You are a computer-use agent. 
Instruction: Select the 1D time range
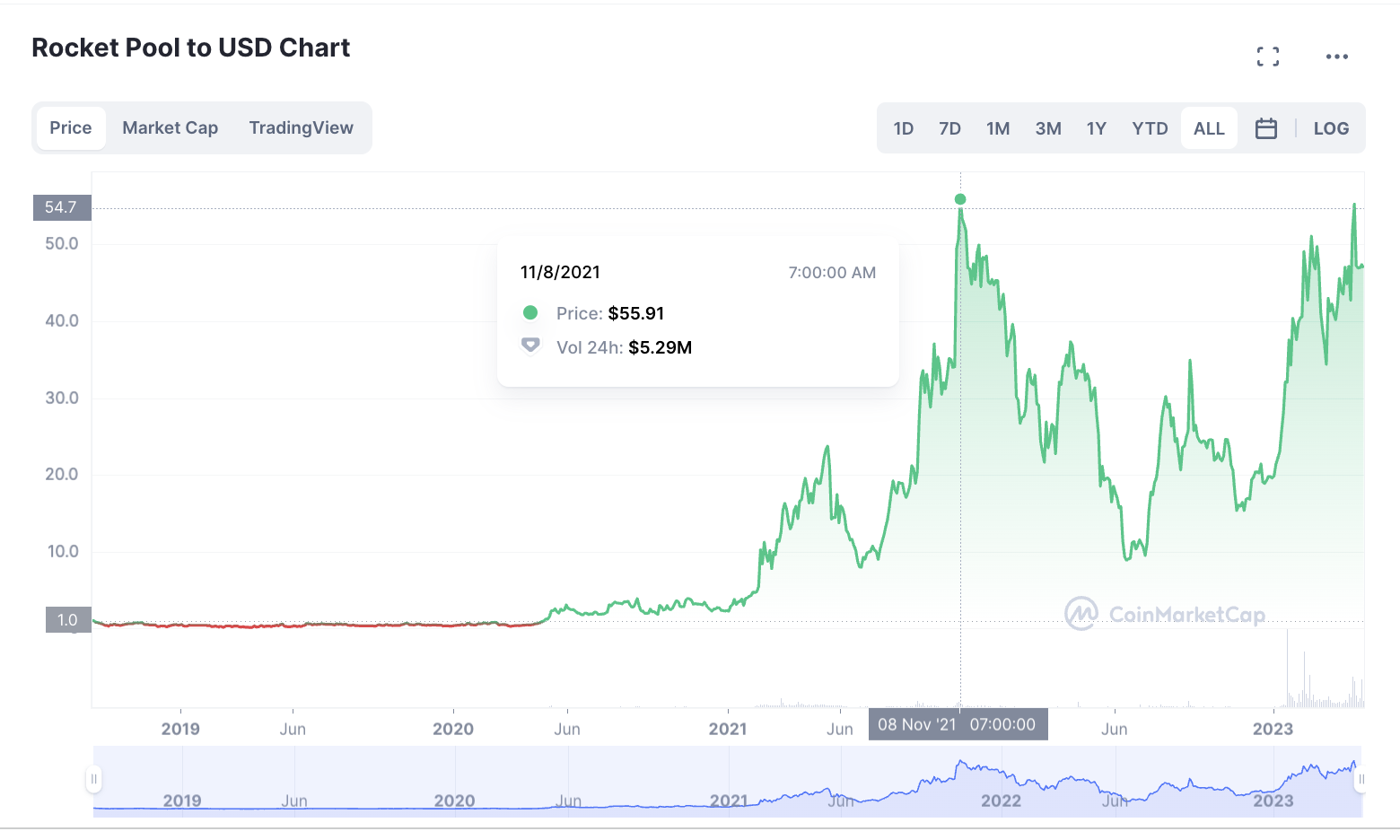[x=903, y=128]
